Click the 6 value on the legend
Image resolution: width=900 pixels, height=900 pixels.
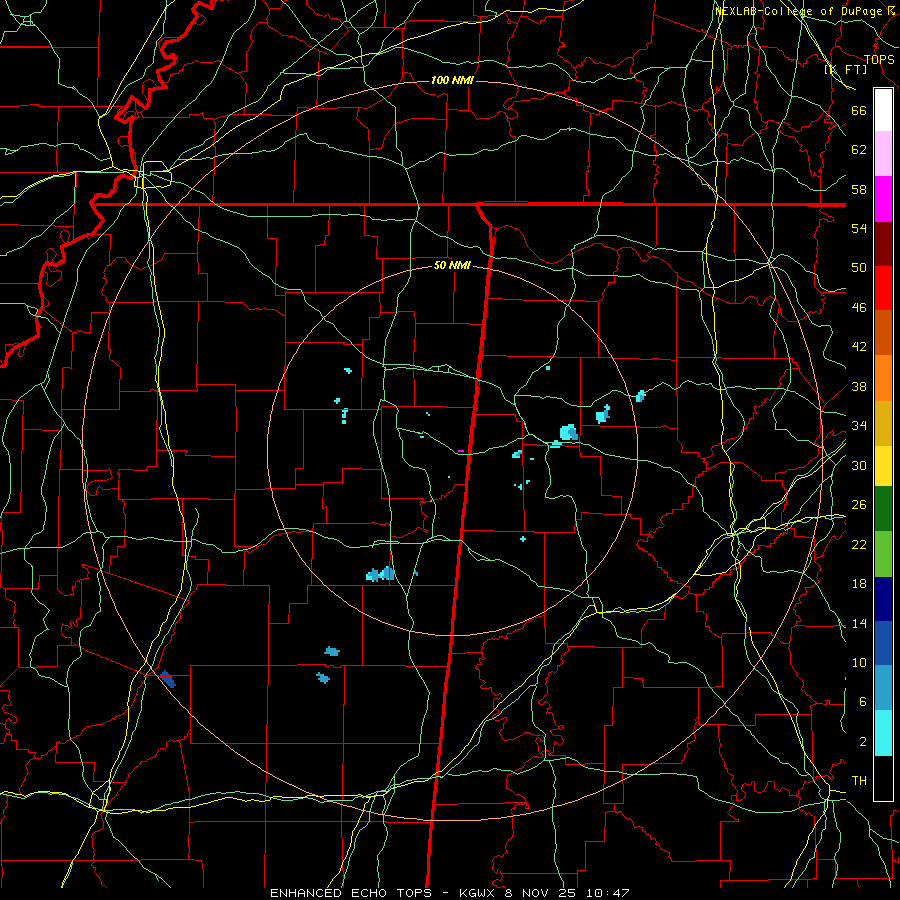[863, 701]
